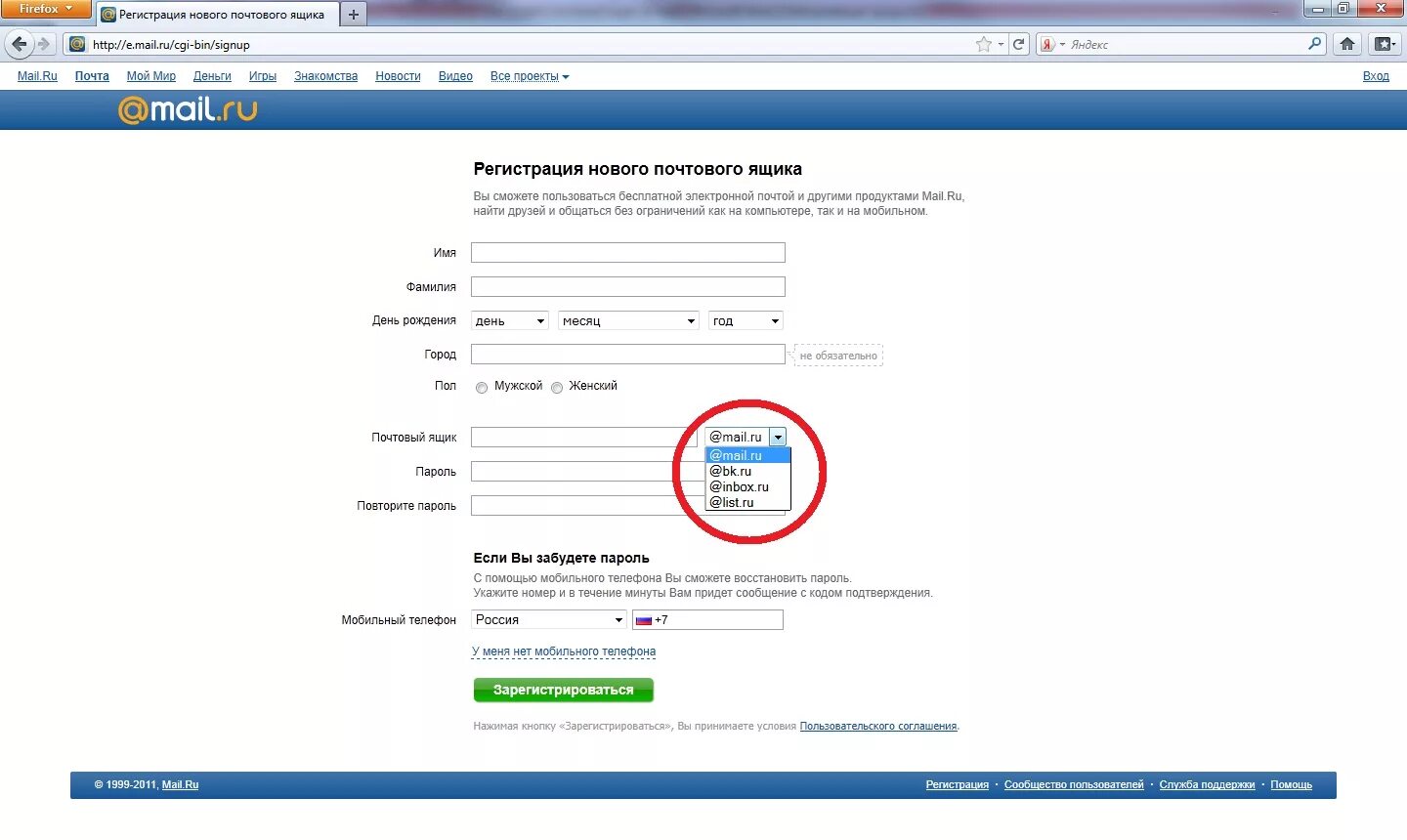
Task: Open Игры navigation link
Action: (x=263, y=76)
